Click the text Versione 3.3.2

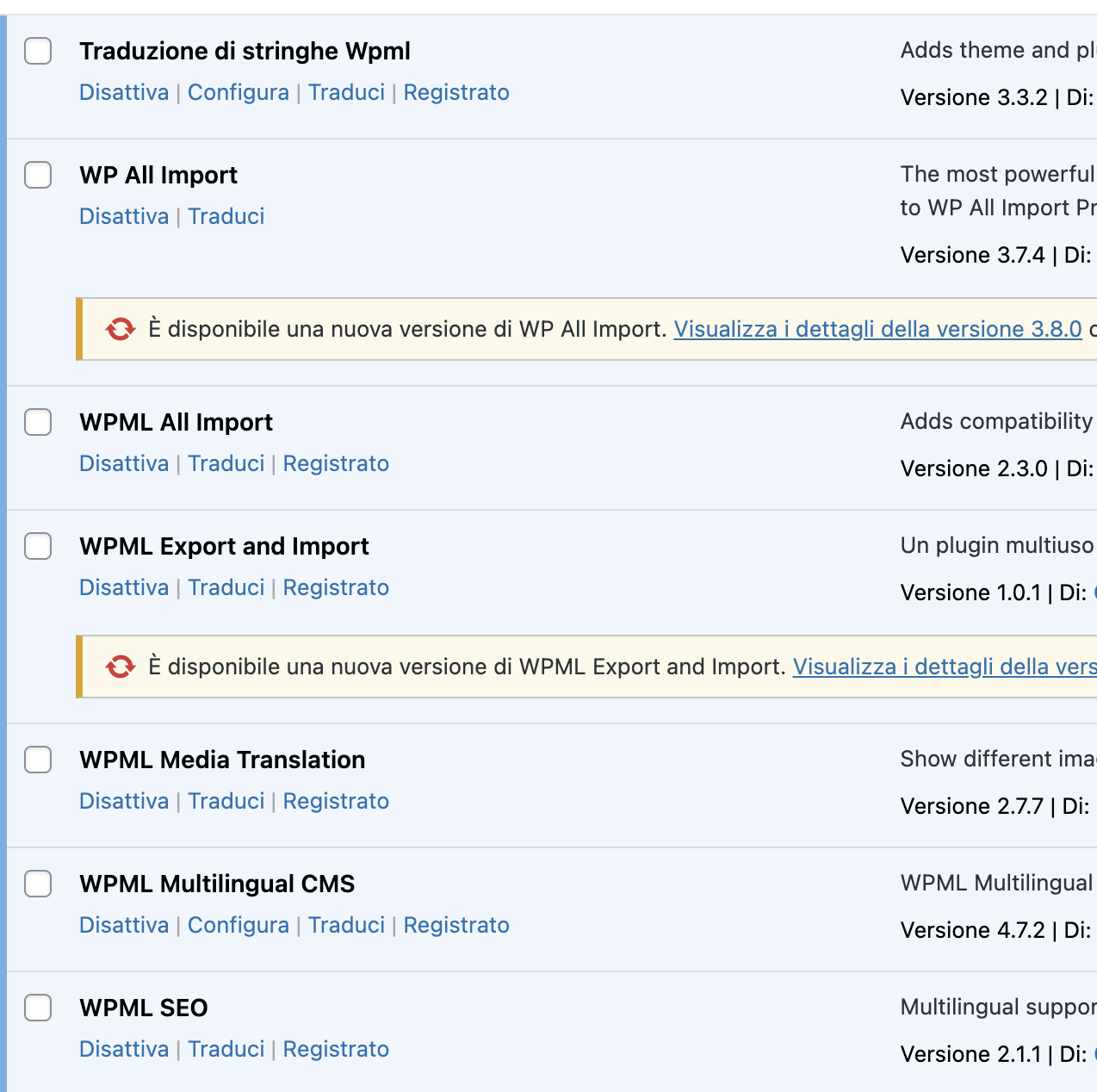(x=974, y=97)
